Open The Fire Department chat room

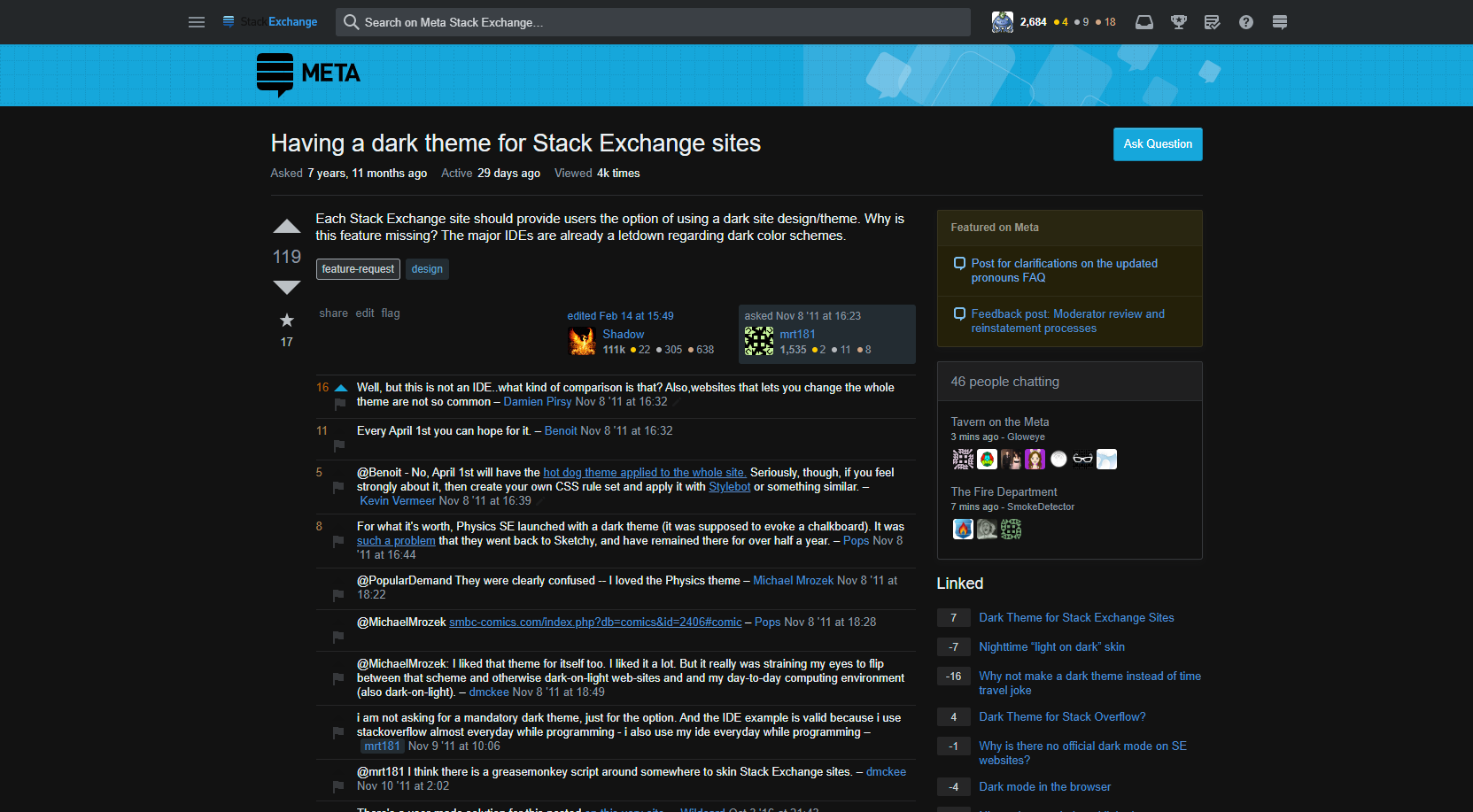1004,492
